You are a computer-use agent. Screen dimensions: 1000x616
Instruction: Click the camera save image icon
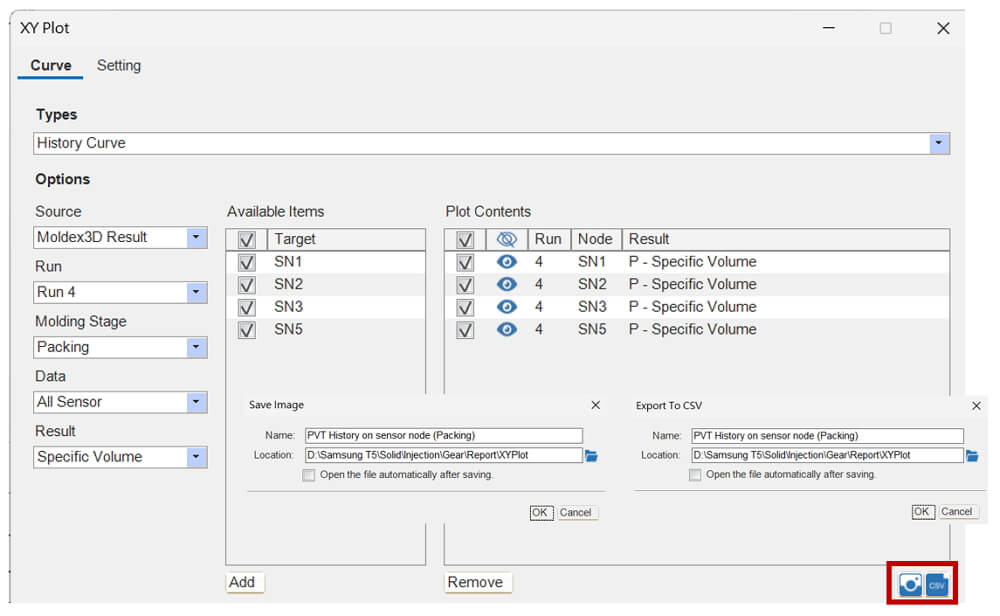click(x=910, y=583)
